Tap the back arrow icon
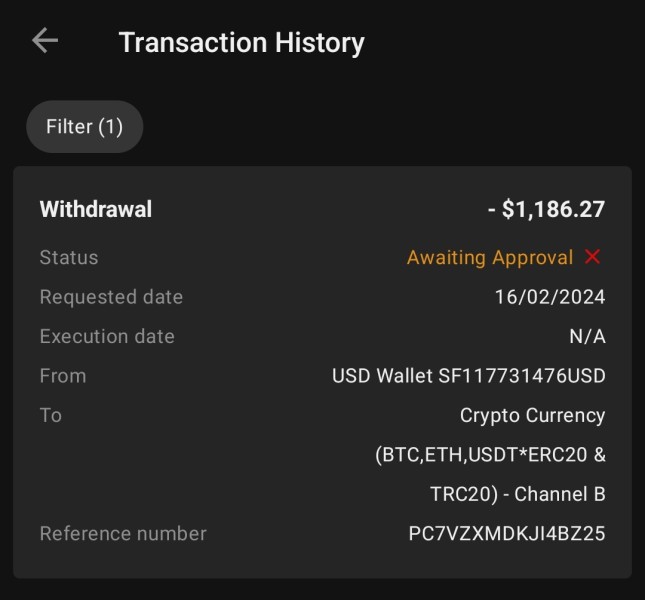 point(45,40)
